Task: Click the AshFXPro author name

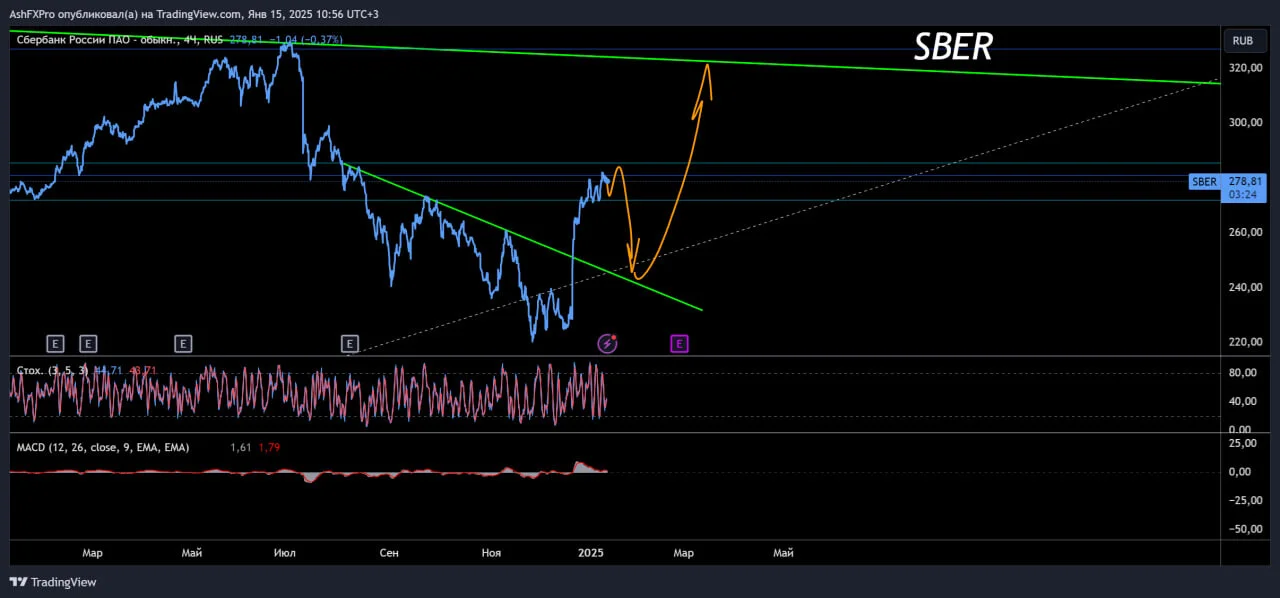Action: 32,14
